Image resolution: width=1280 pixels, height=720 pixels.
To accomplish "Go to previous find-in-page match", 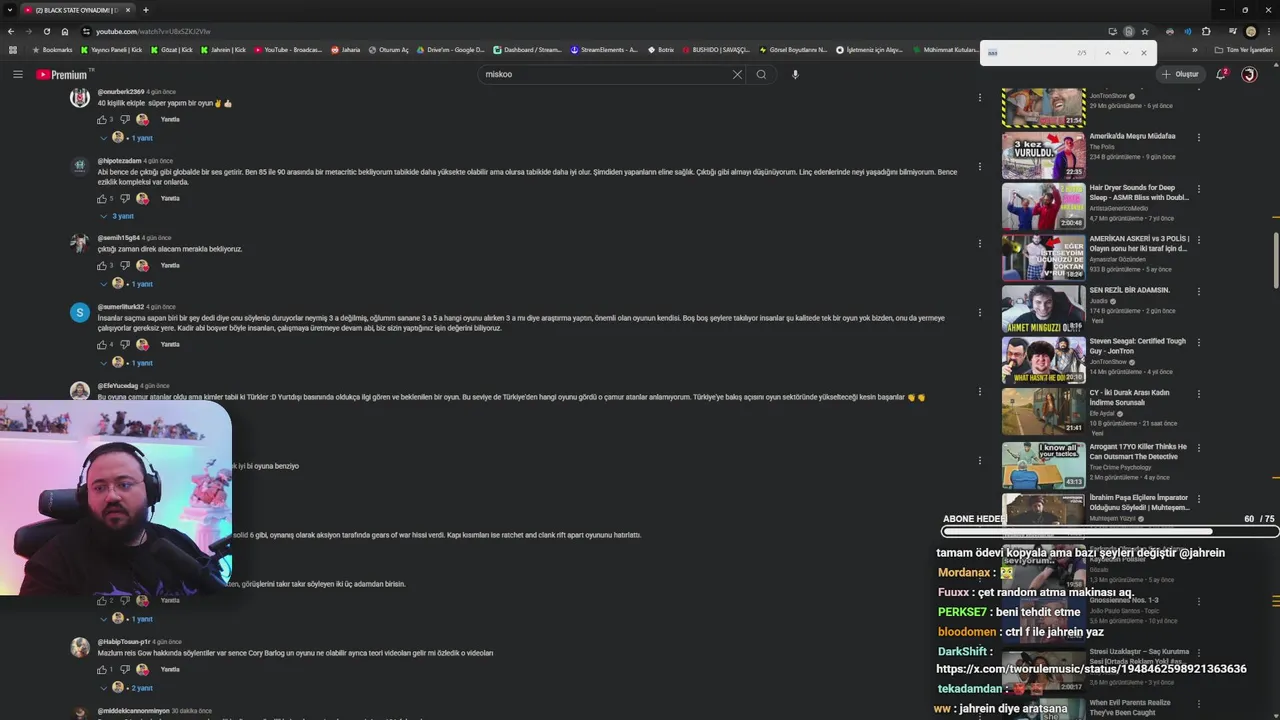I will 1108,53.
